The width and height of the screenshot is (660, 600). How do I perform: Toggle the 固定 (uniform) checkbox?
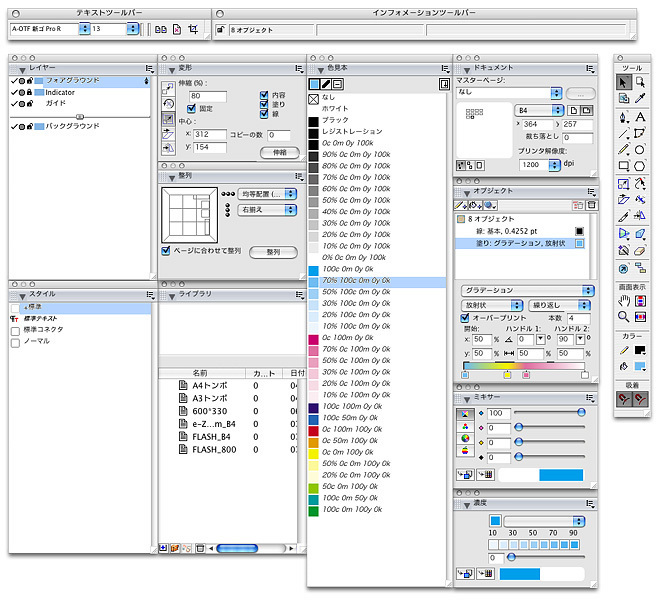coord(192,108)
